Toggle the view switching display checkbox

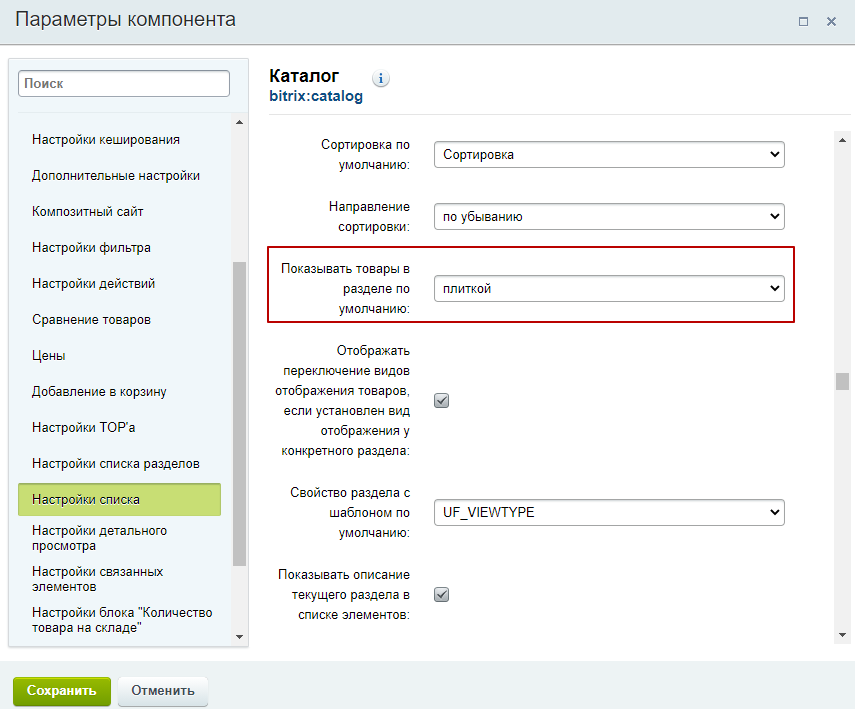pyautogui.click(x=442, y=400)
